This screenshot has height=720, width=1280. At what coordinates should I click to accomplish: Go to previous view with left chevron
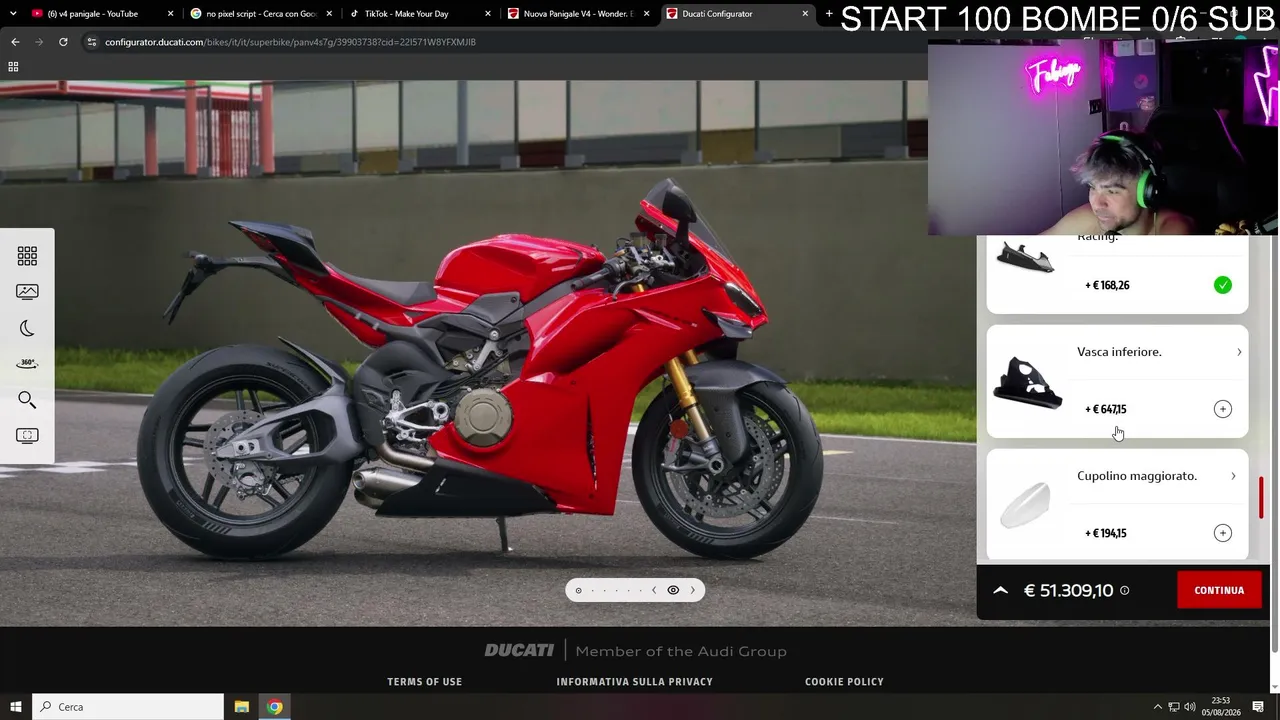tap(654, 590)
